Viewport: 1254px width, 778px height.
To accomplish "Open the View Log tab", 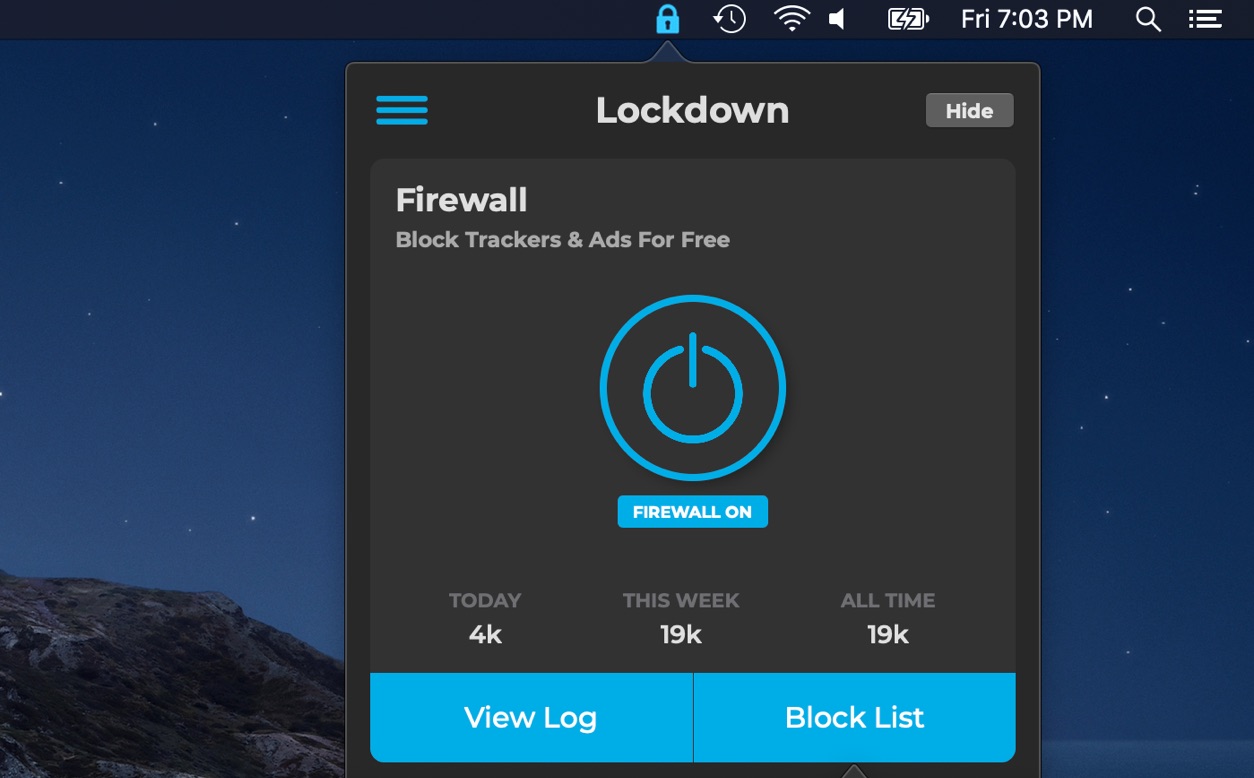I will click(531, 717).
